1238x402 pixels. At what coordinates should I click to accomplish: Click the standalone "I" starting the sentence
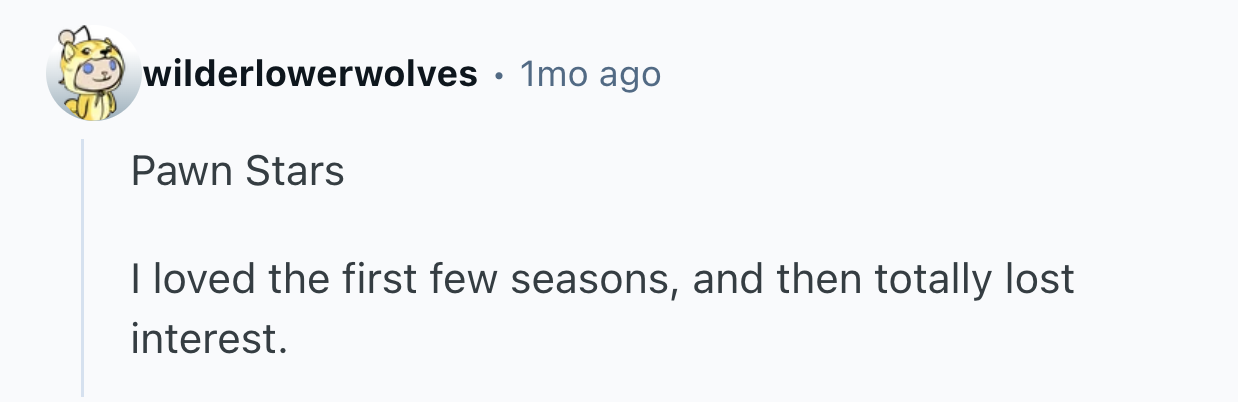coord(136,279)
